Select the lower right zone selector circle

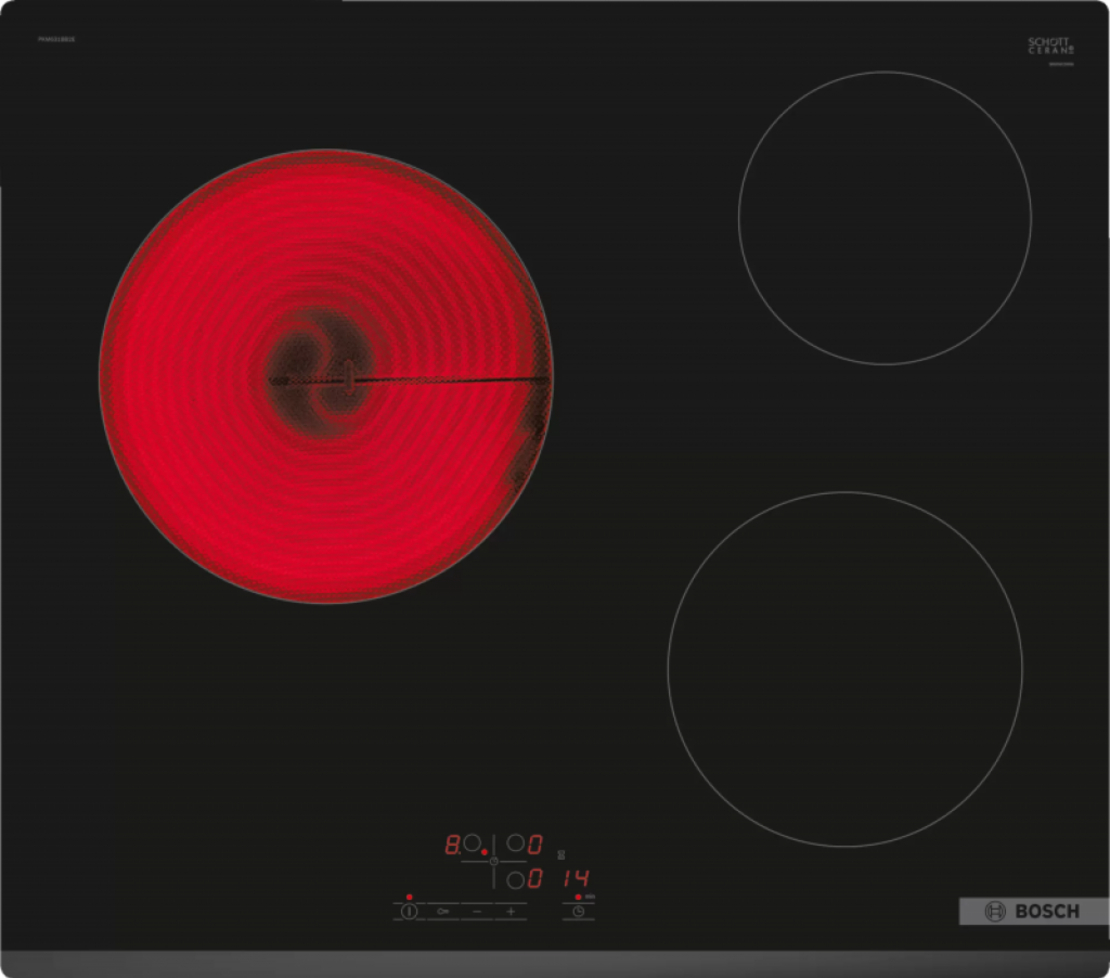[515, 880]
